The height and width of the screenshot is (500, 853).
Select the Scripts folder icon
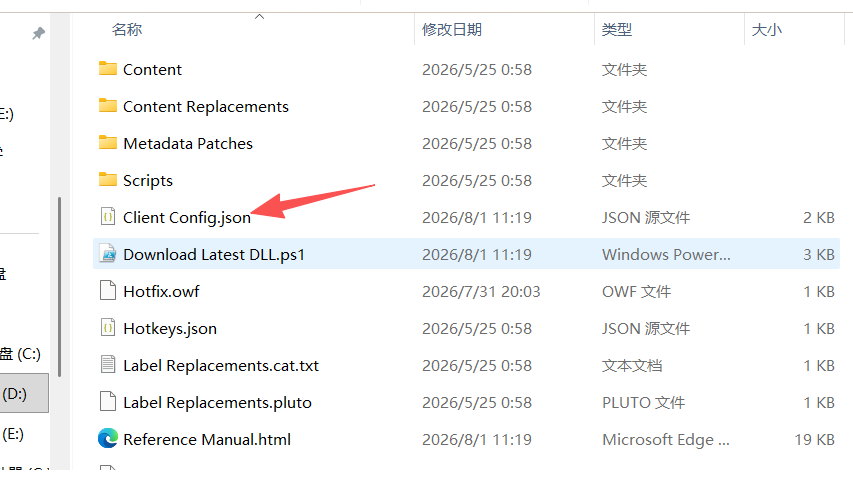108,180
